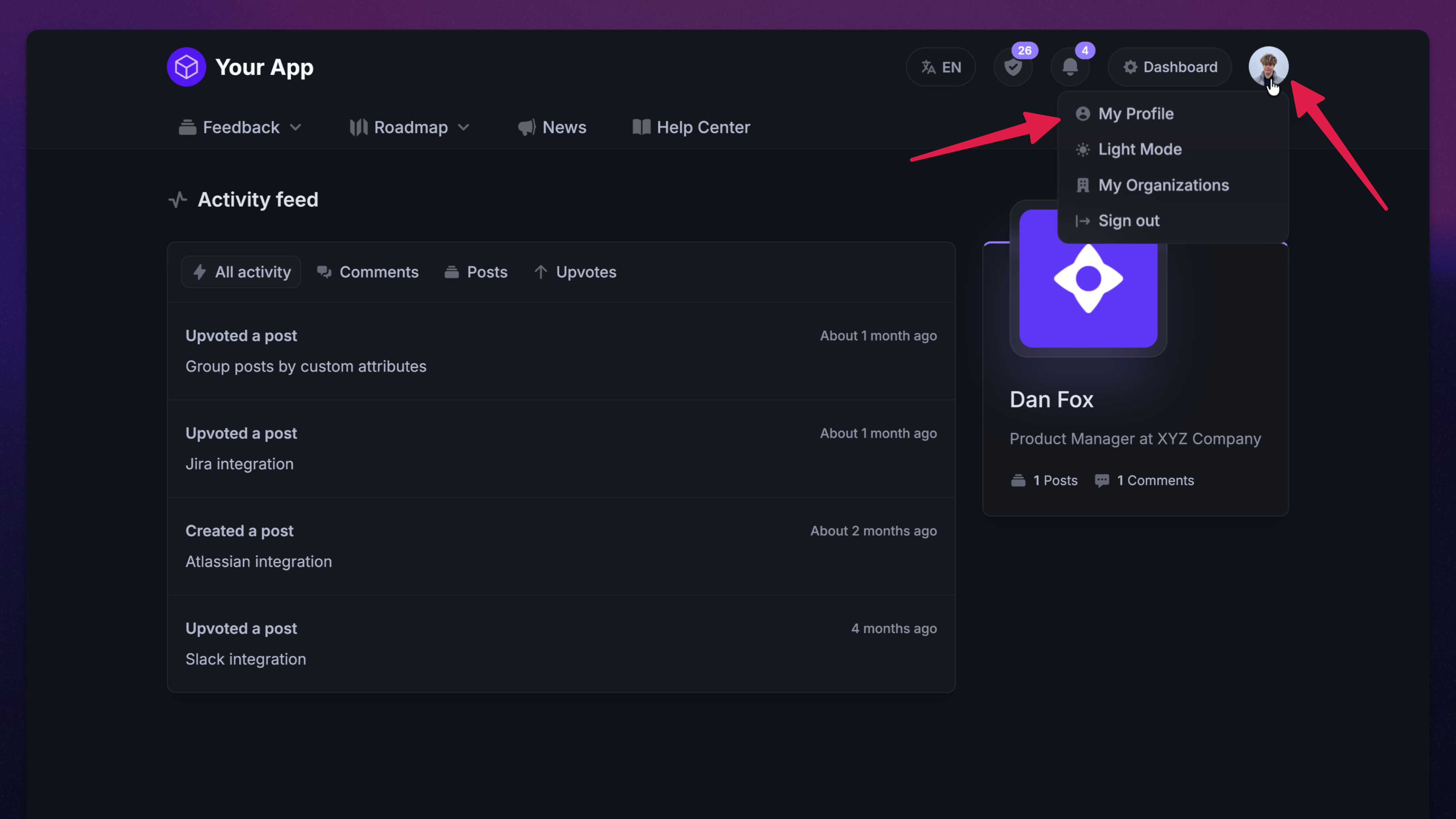Screen dimensions: 1456x819
Task: Expand the Roadmap dropdown chevron
Action: (464, 127)
